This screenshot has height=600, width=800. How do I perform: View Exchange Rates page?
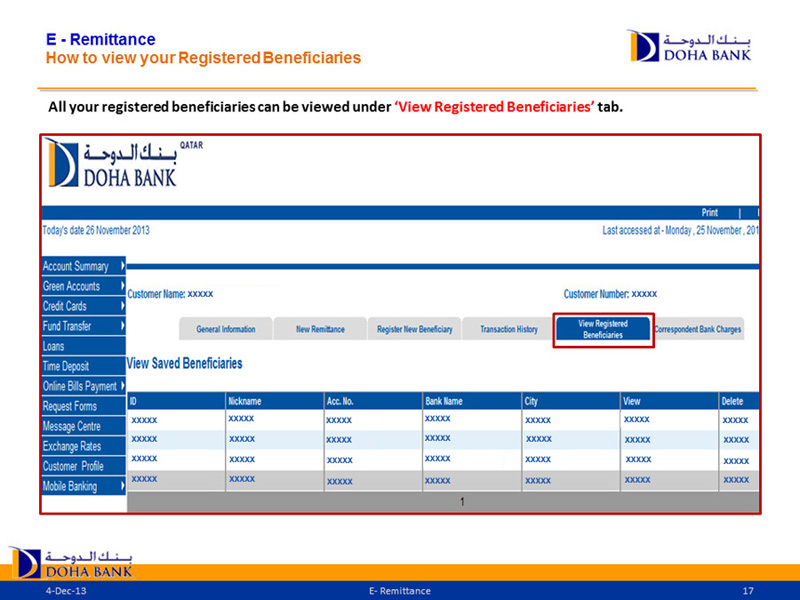72,446
